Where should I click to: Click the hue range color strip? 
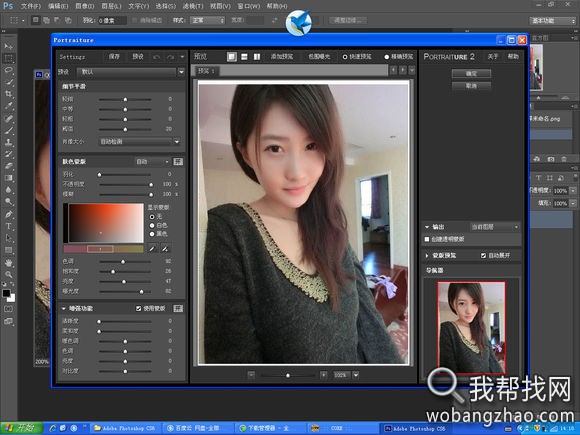104,249
